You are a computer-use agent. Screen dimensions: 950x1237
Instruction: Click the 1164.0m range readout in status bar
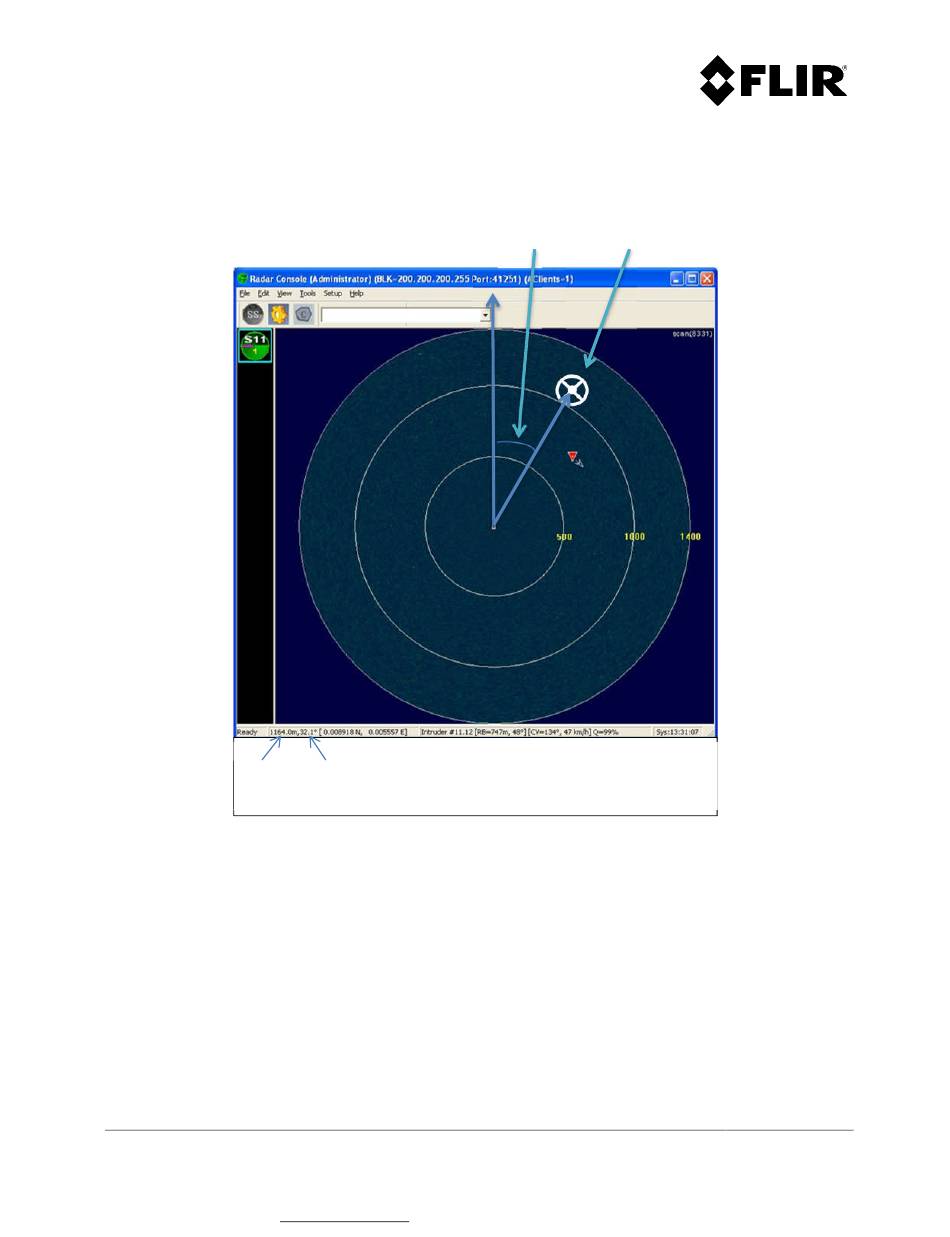(x=284, y=732)
